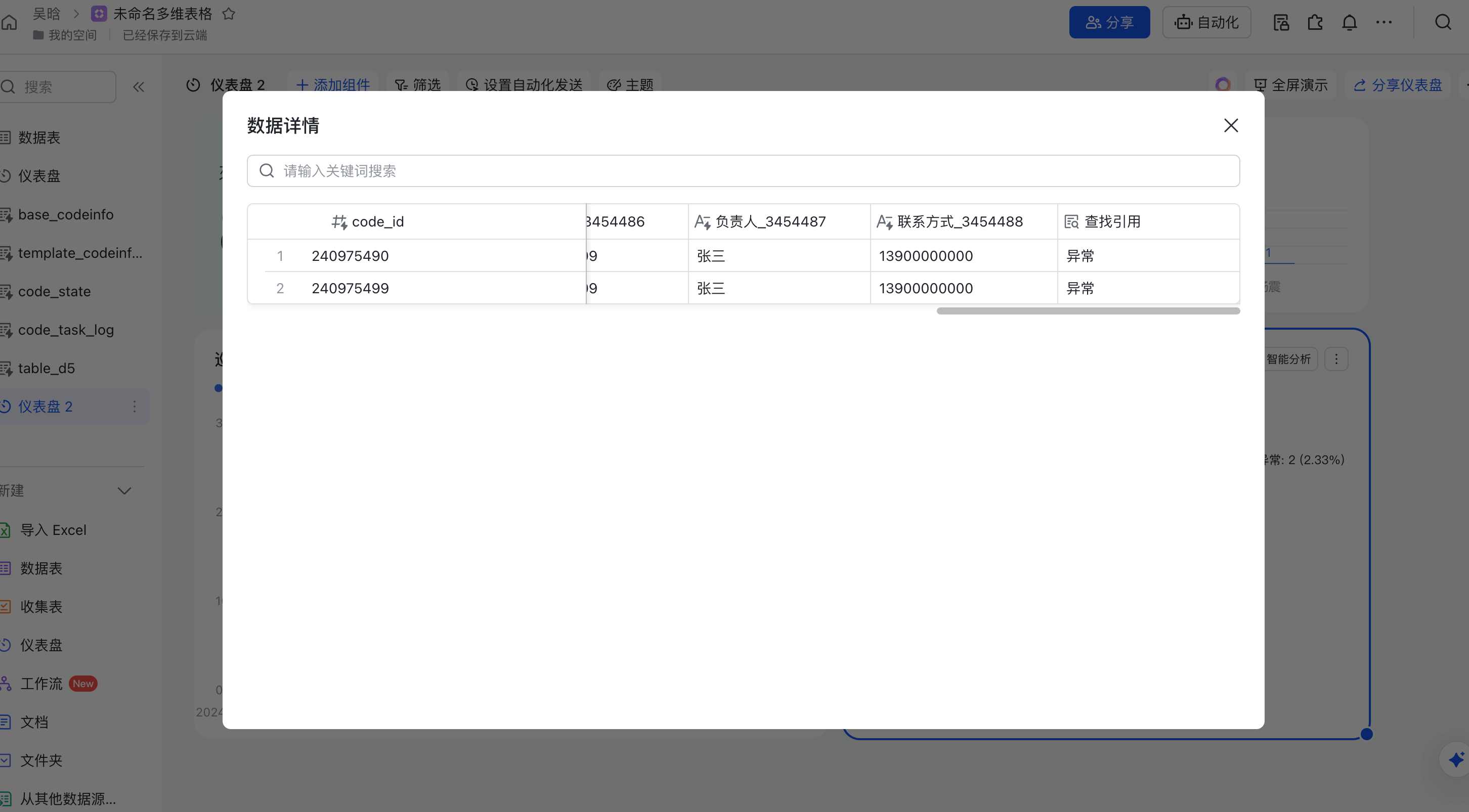Focus the 请输入关键词搜索 search field
The height and width of the screenshot is (812, 1469).
[743, 171]
